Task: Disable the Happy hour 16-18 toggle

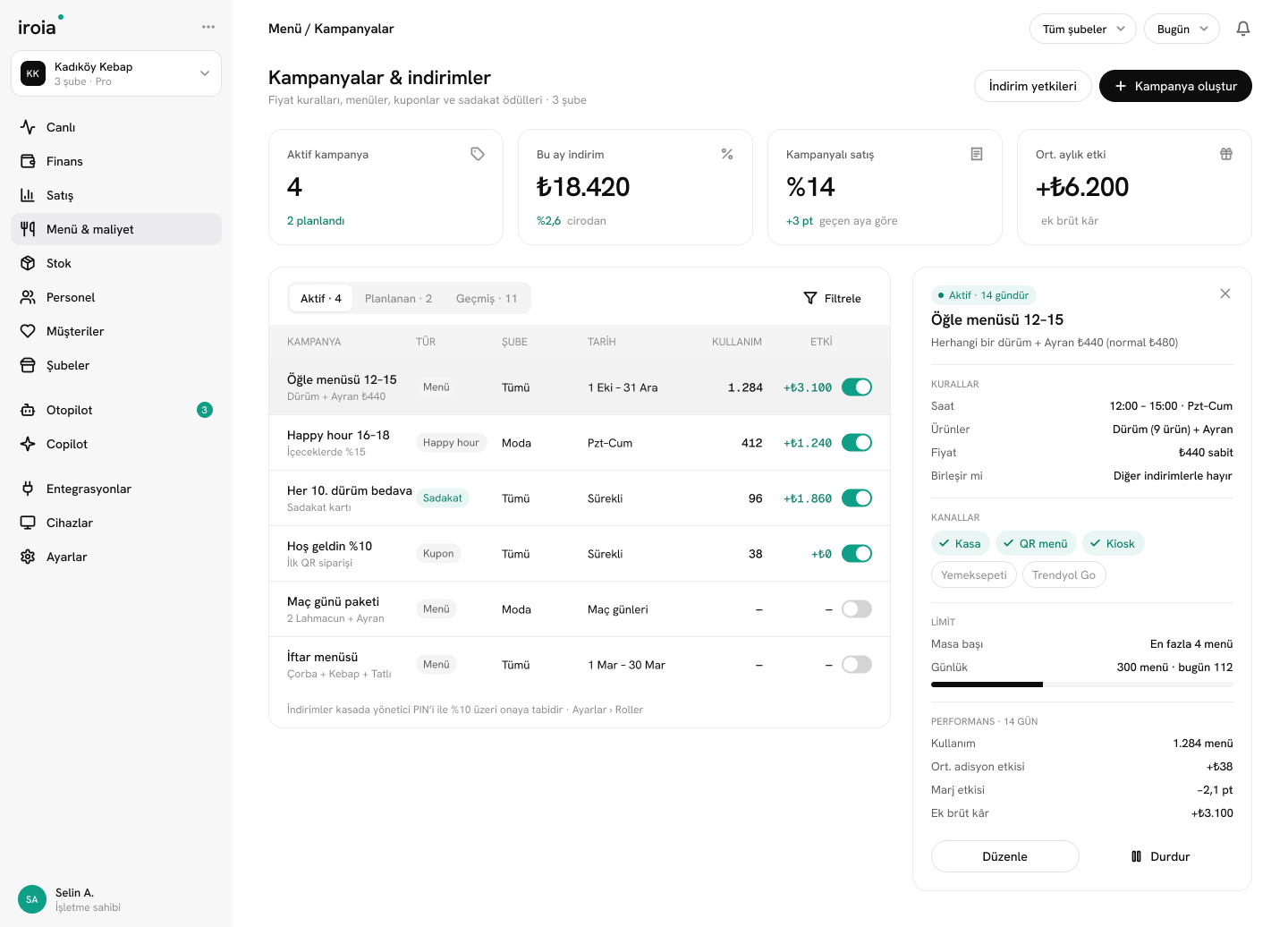Action: click(x=857, y=443)
